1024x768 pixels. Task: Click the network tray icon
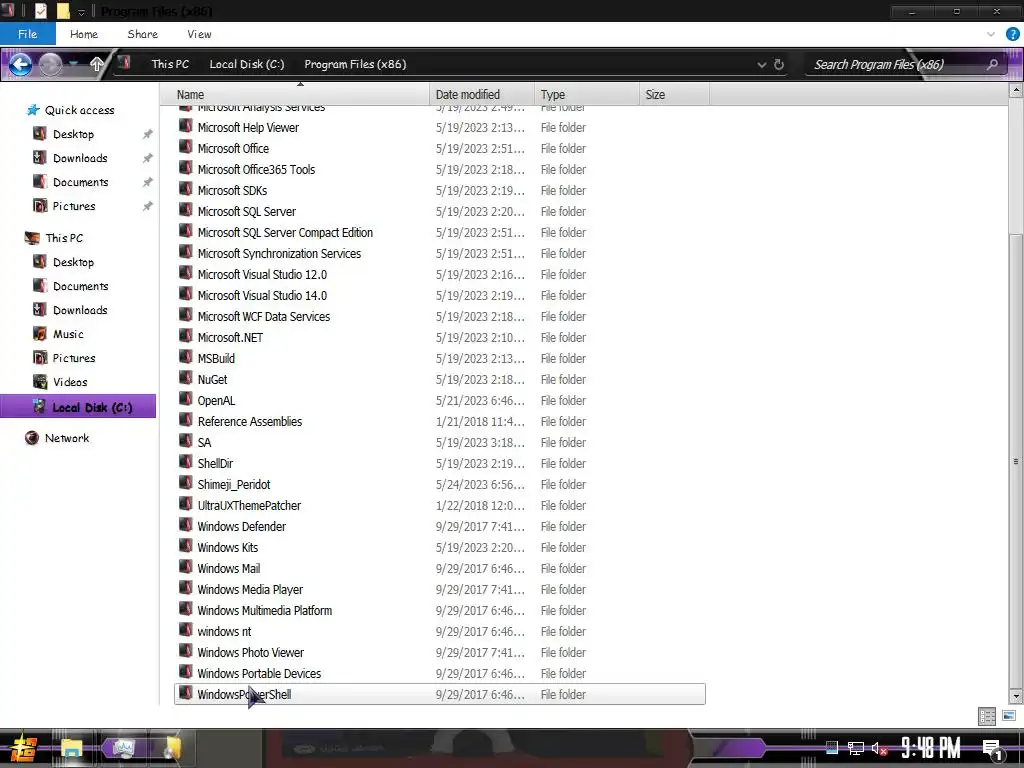(x=856, y=748)
